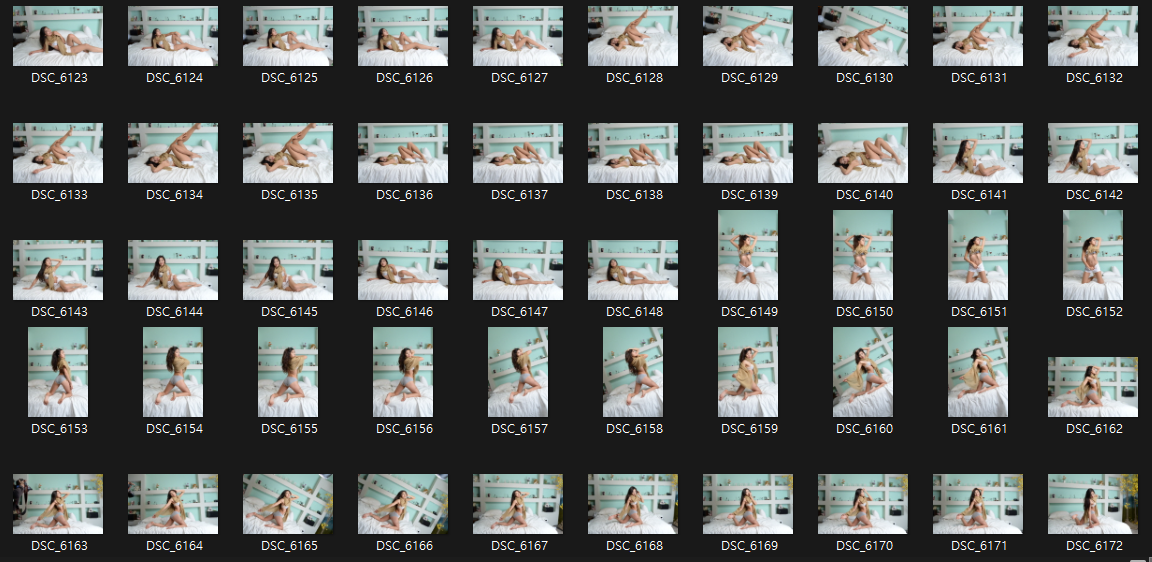The height and width of the screenshot is (562, 1152).
Task: Select the portrait DSC_6149 thumbnail
Action: tap(748, 255)
